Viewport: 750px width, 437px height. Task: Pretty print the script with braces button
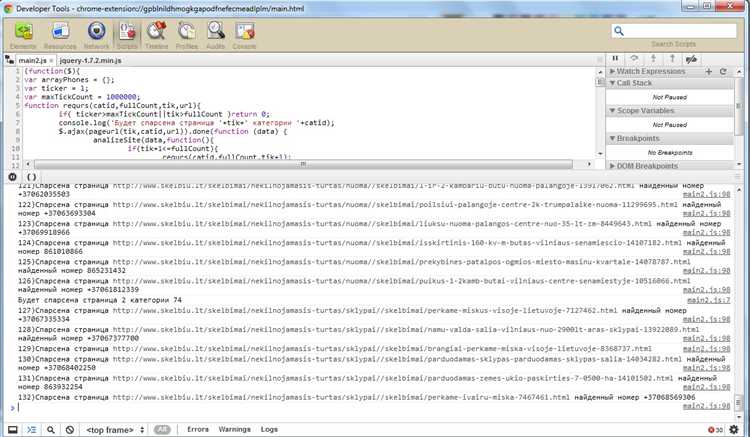point(31,177)
